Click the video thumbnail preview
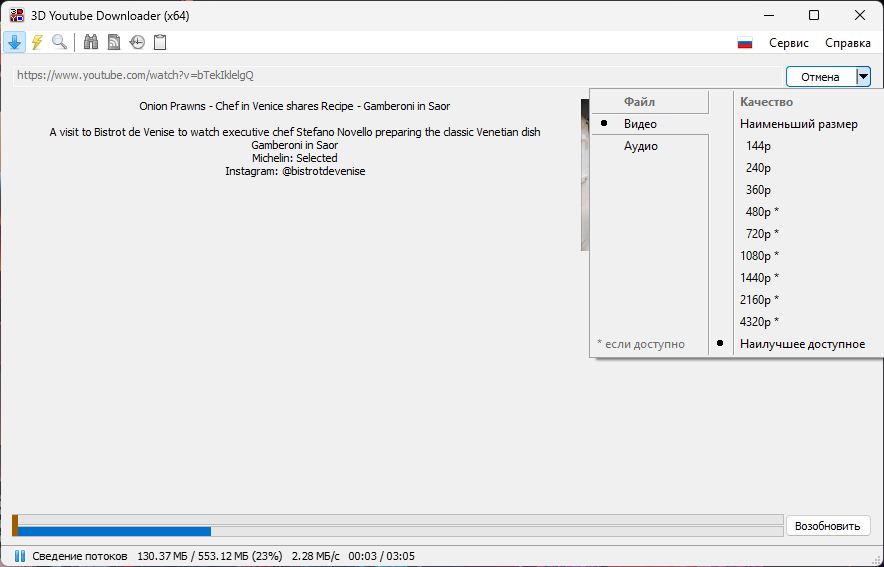The width and height of the screenshot is (884, 567). point(585,175)
